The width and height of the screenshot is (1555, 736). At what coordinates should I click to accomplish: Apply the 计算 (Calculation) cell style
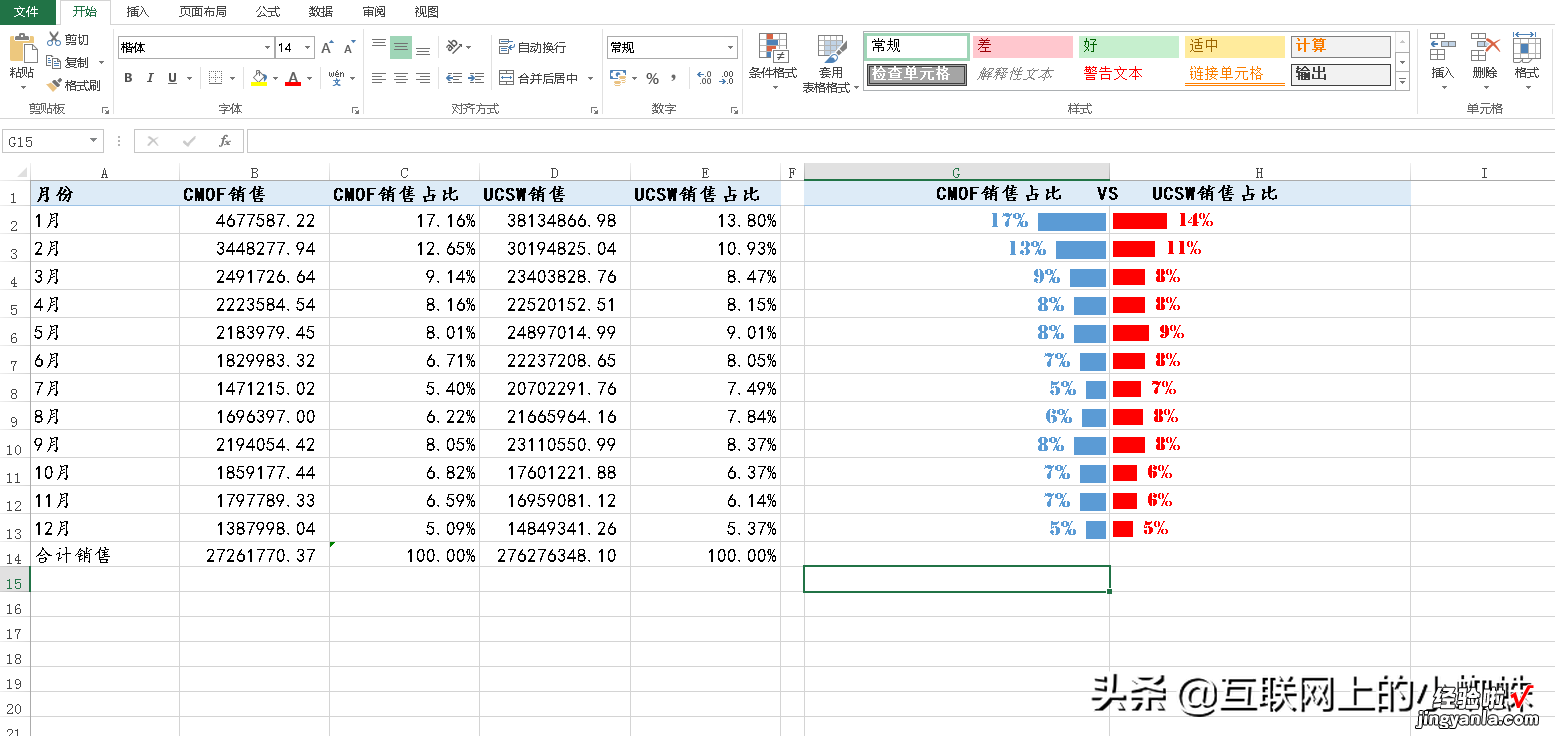click(1341, 46)
